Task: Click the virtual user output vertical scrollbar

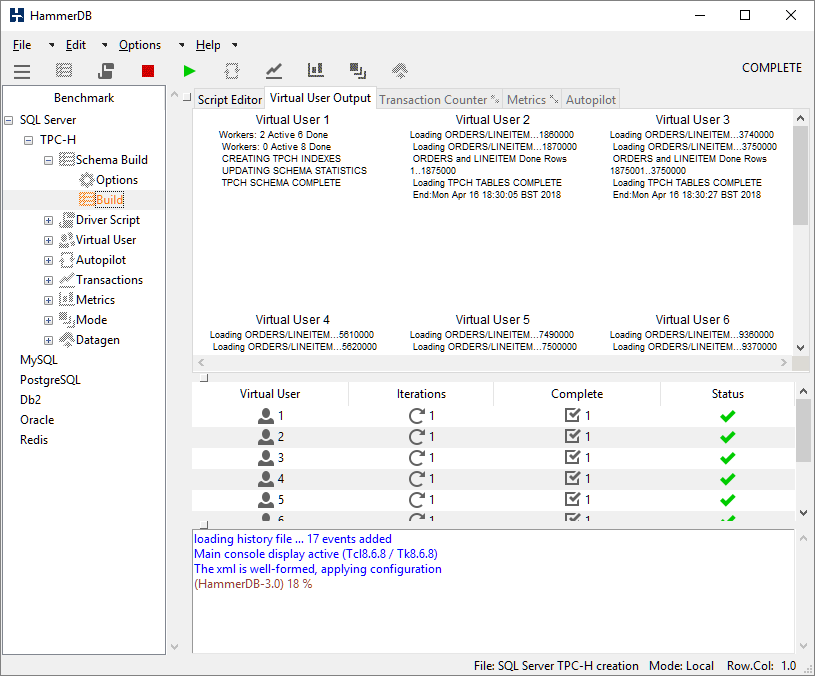Action: [800, 175]
